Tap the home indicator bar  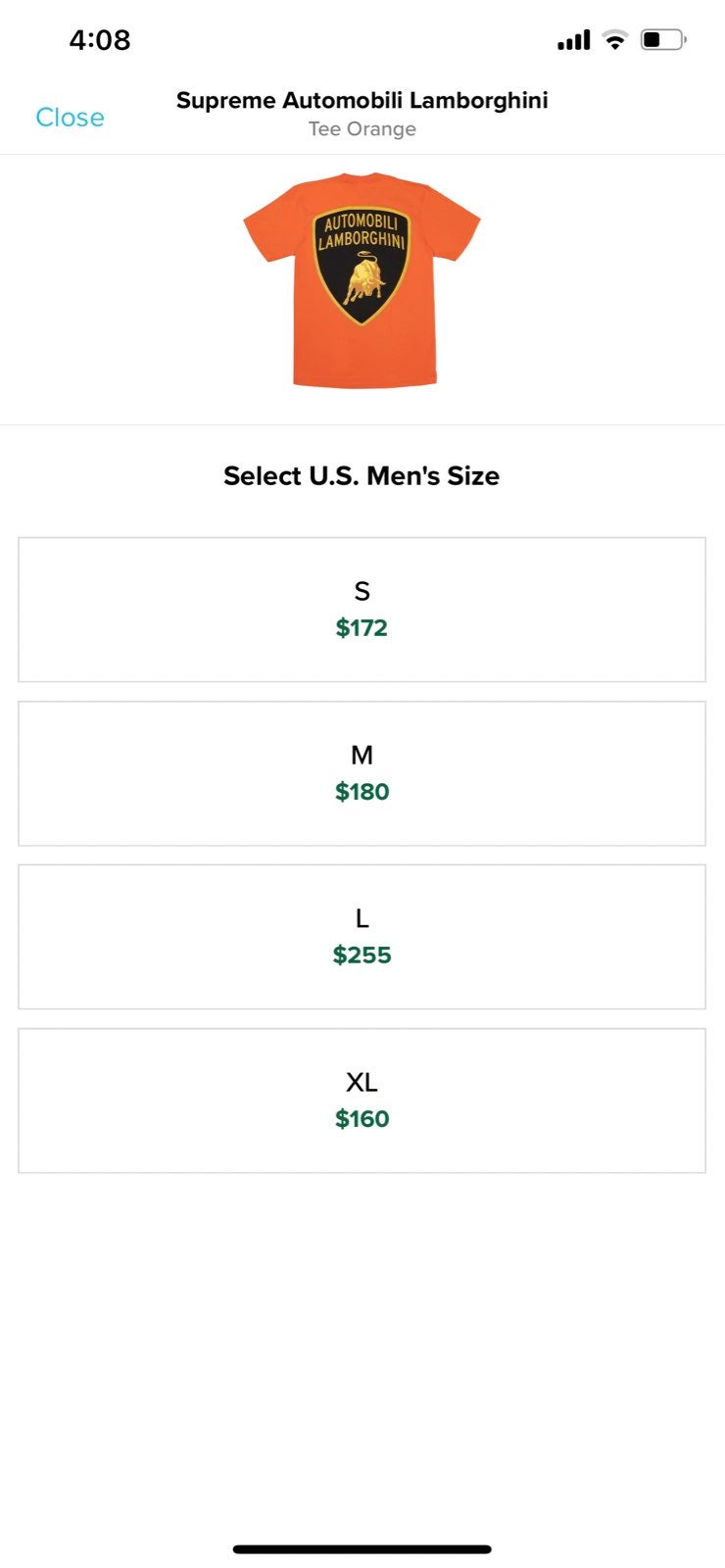pyautogui.click(x=362, y=1549)
